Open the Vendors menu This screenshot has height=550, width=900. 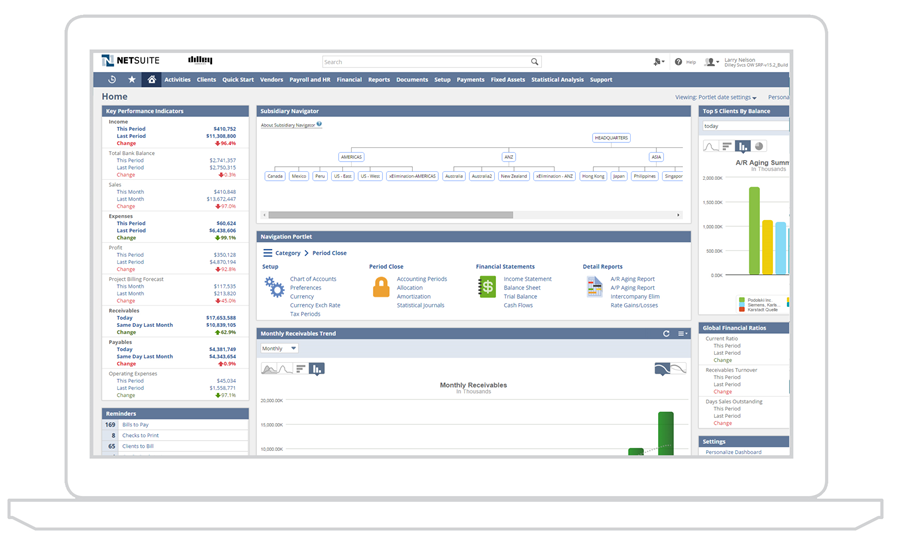(x=271, y=80)
